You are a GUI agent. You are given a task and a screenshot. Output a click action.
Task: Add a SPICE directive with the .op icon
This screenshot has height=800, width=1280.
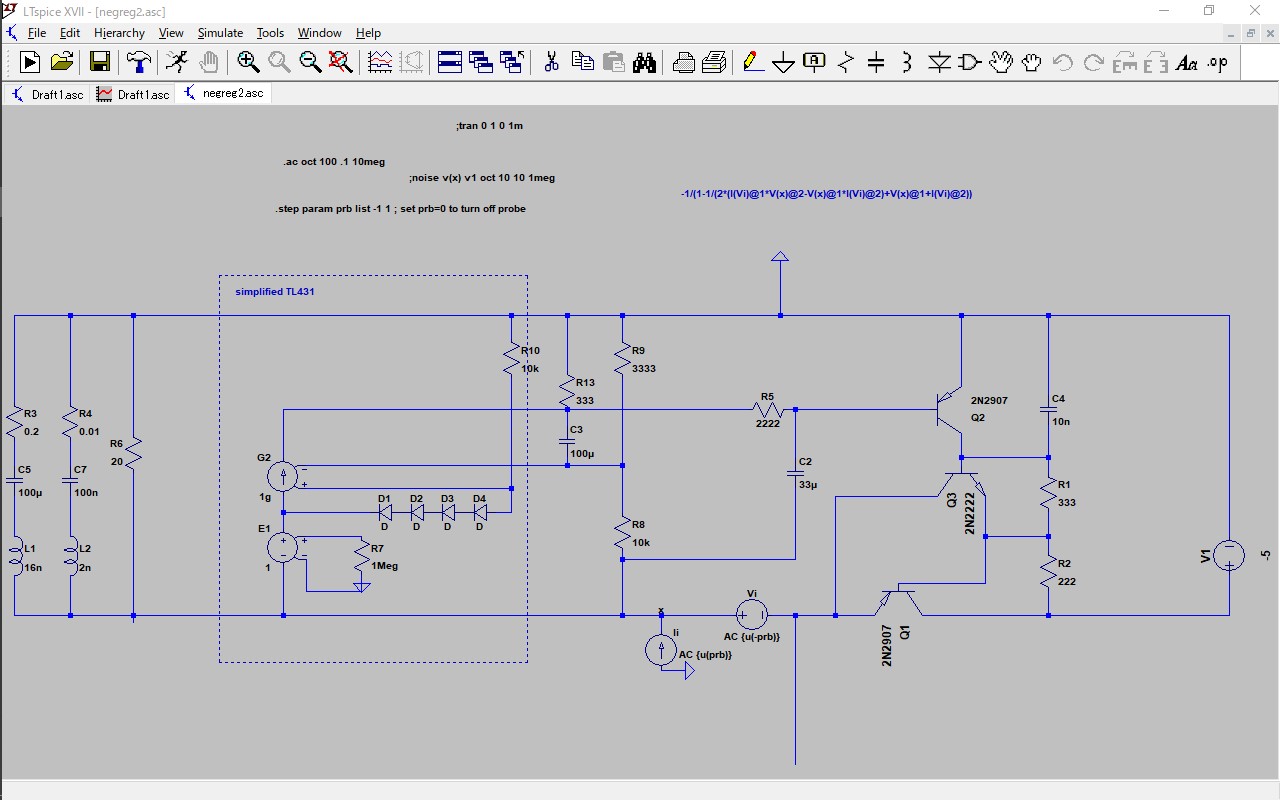click(x=1217, y=62)
